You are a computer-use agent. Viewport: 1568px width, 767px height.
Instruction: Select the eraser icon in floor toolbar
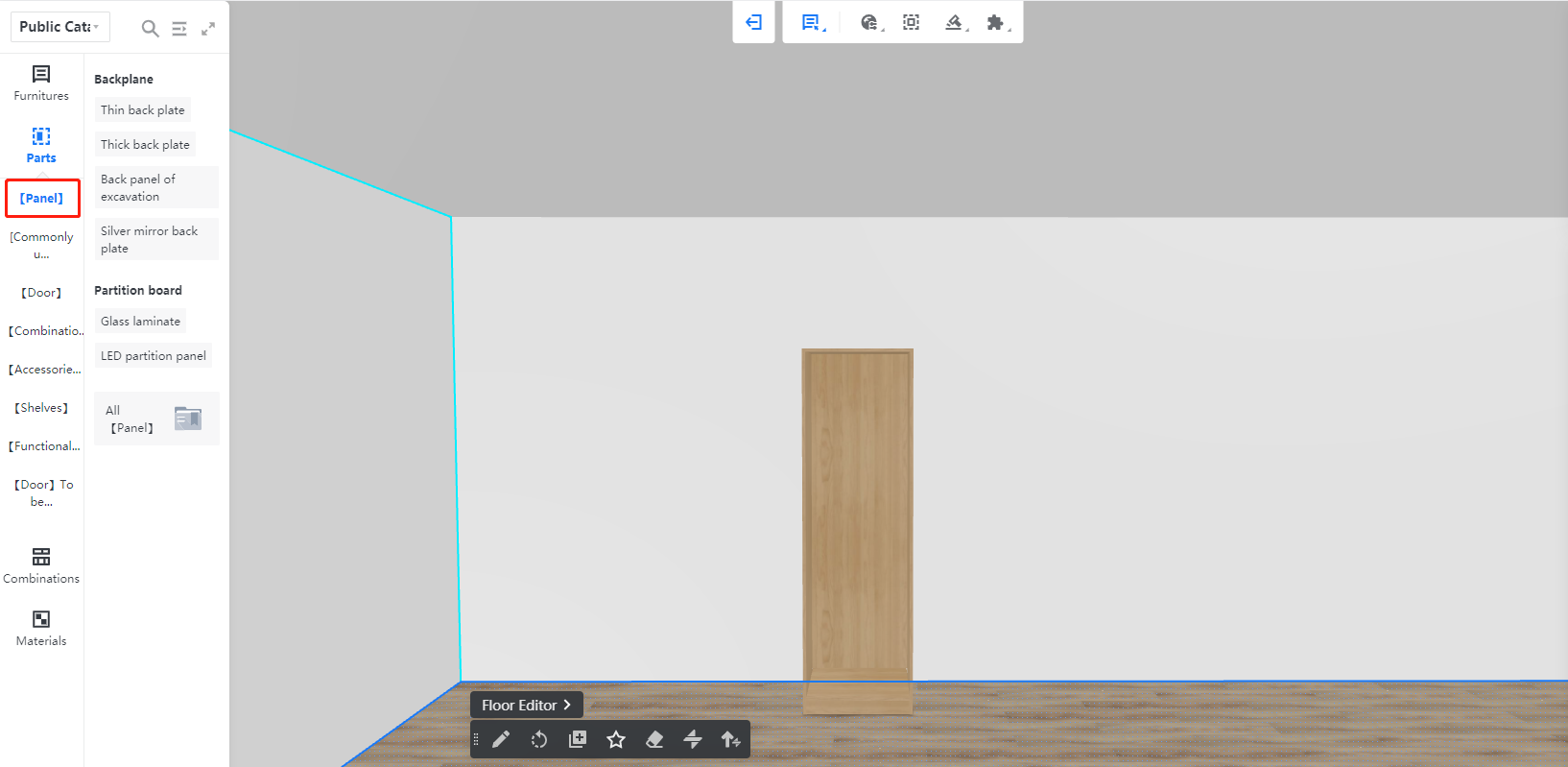654,739
